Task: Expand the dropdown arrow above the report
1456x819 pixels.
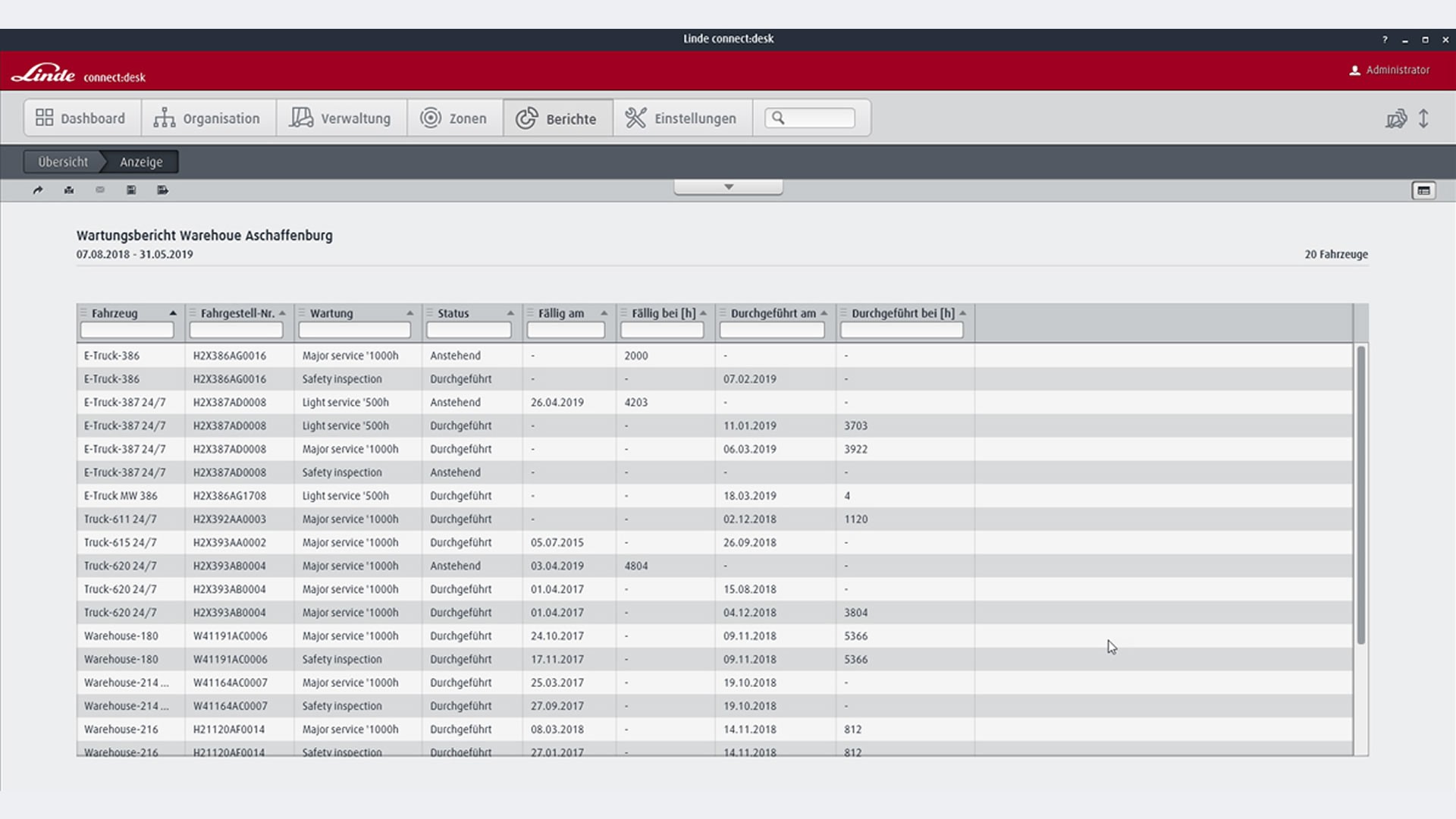Action: click(728, 186)
